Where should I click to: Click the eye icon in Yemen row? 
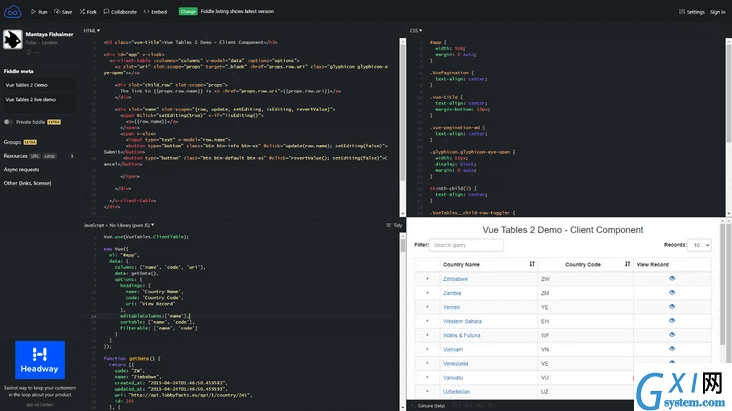tap(672, 306)
